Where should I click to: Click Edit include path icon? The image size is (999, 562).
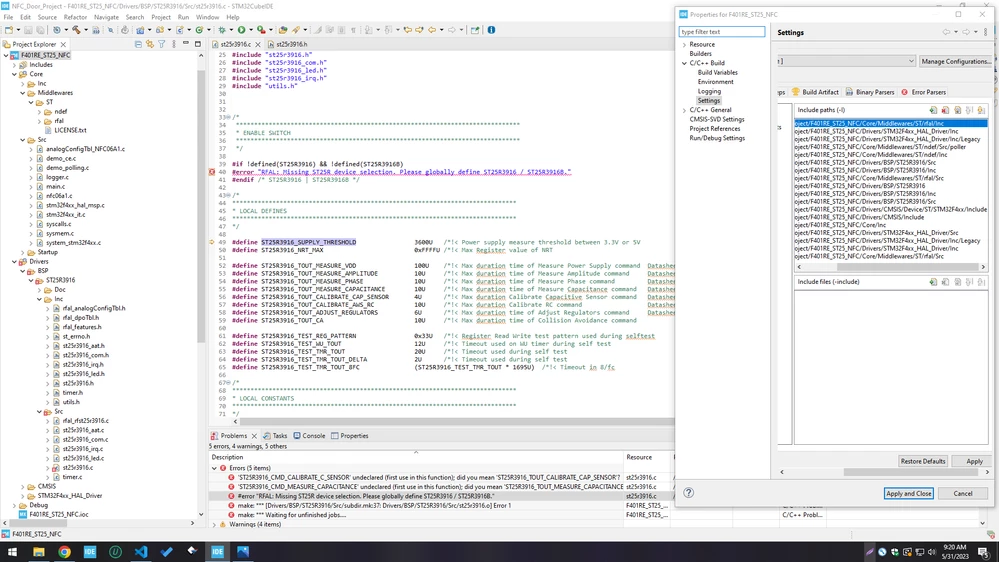958,110
